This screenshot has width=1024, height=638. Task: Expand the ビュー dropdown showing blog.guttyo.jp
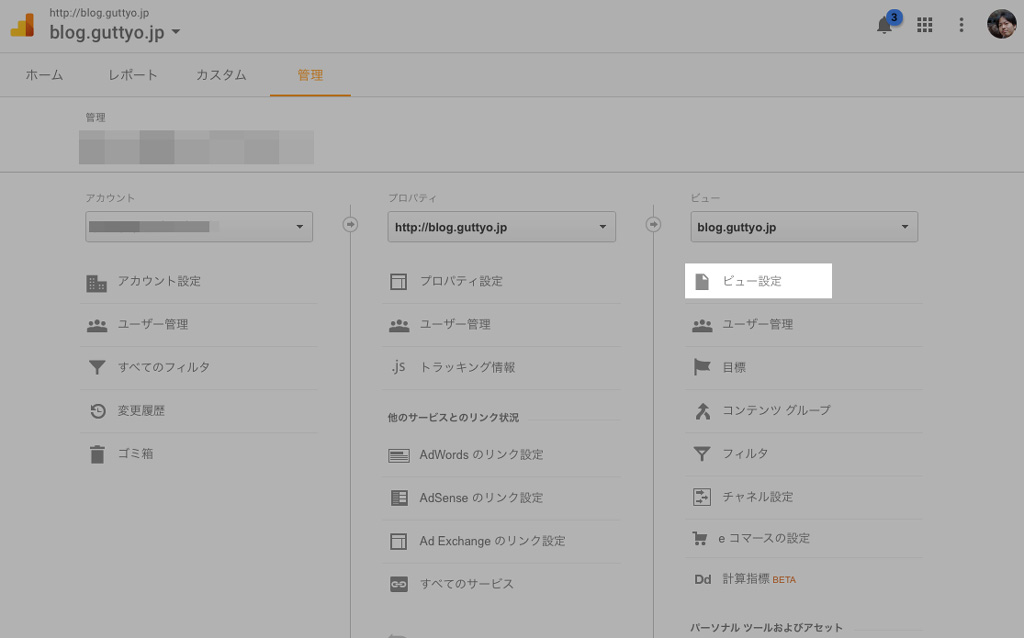[804, 227]
